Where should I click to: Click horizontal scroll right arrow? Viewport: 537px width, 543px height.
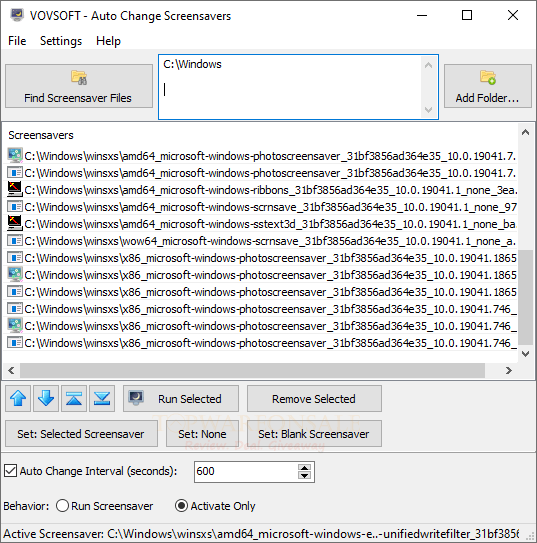click(508, 371)
